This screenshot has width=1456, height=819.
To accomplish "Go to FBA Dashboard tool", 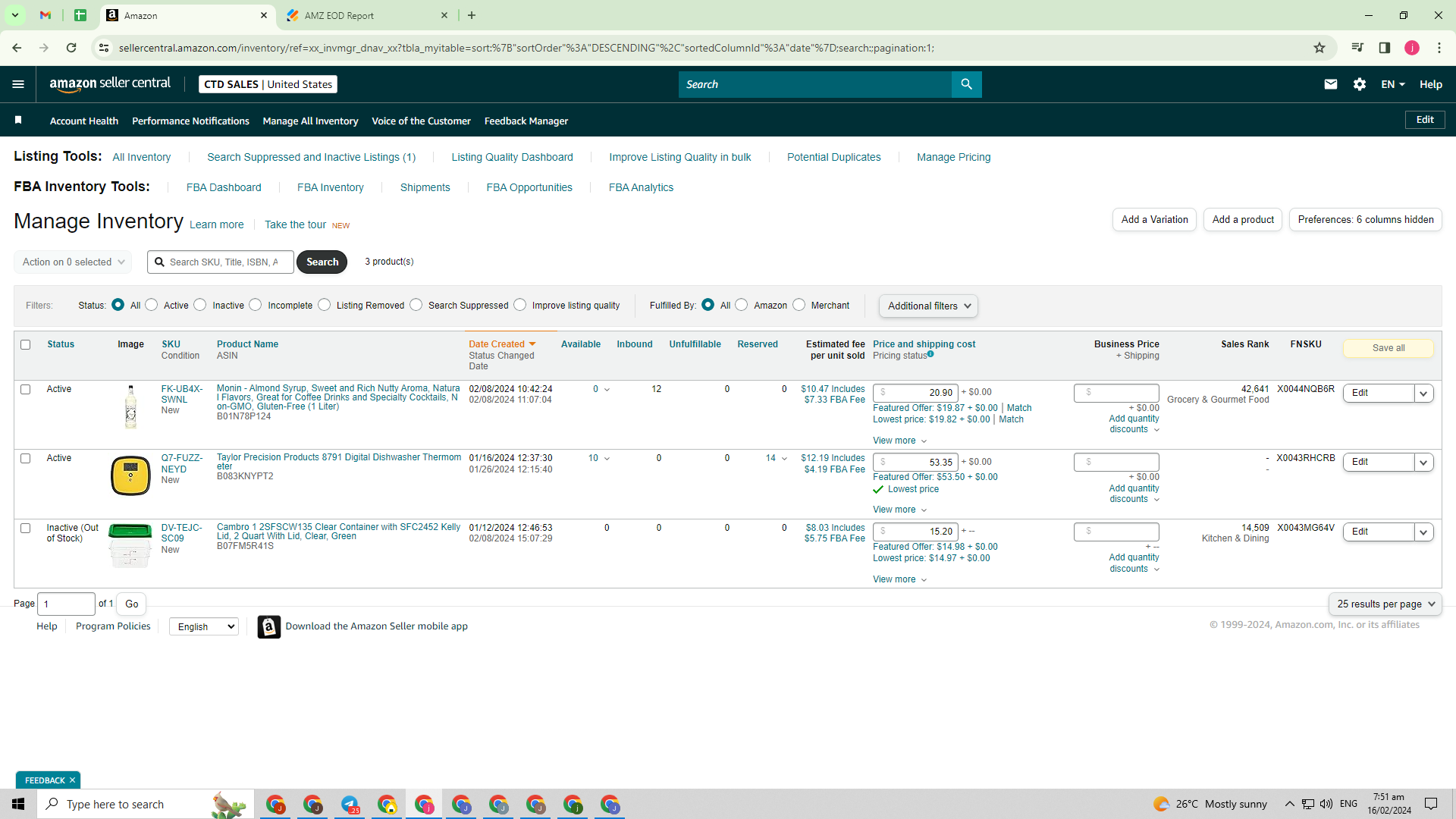I will 224,187.
